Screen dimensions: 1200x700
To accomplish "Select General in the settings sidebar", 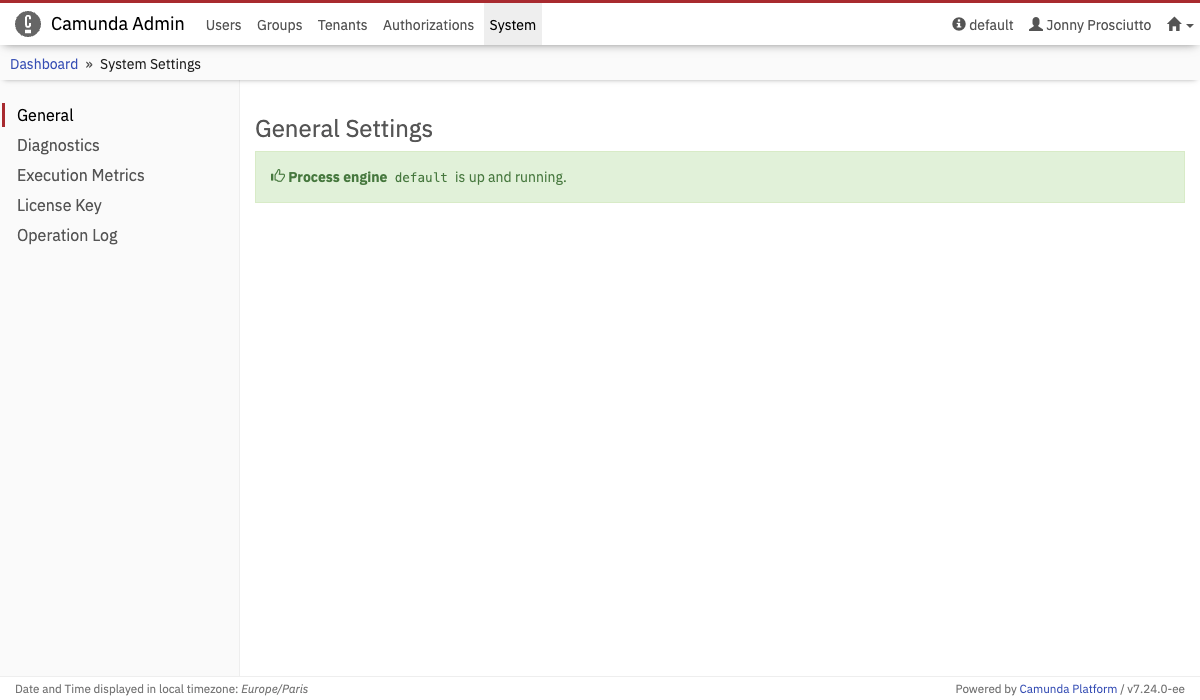I will pos(45,115).
